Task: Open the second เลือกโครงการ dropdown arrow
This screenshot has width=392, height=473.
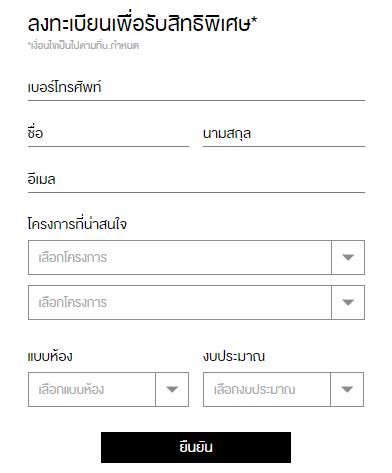Action: pos(348,302)
